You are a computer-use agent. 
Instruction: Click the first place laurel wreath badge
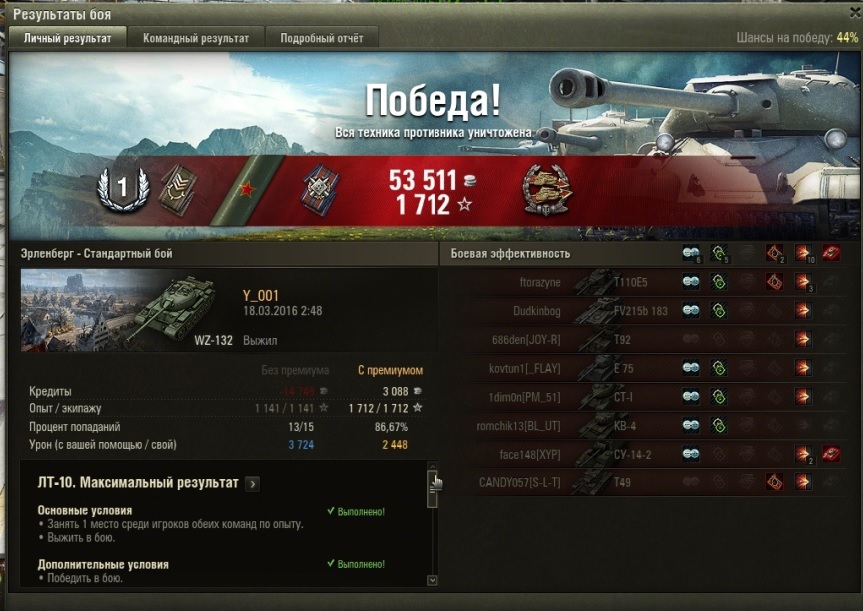coord(123,189)
